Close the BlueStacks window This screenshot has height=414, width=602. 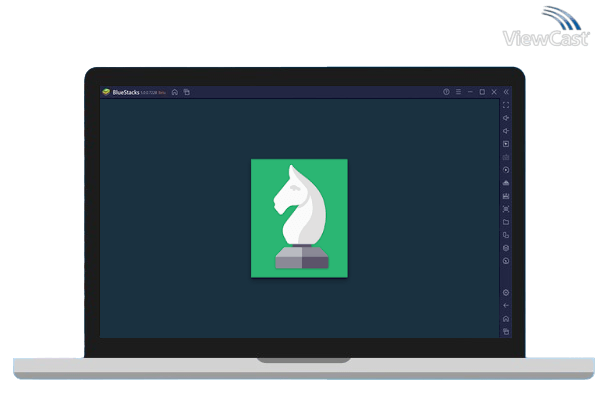coord(494,92)
